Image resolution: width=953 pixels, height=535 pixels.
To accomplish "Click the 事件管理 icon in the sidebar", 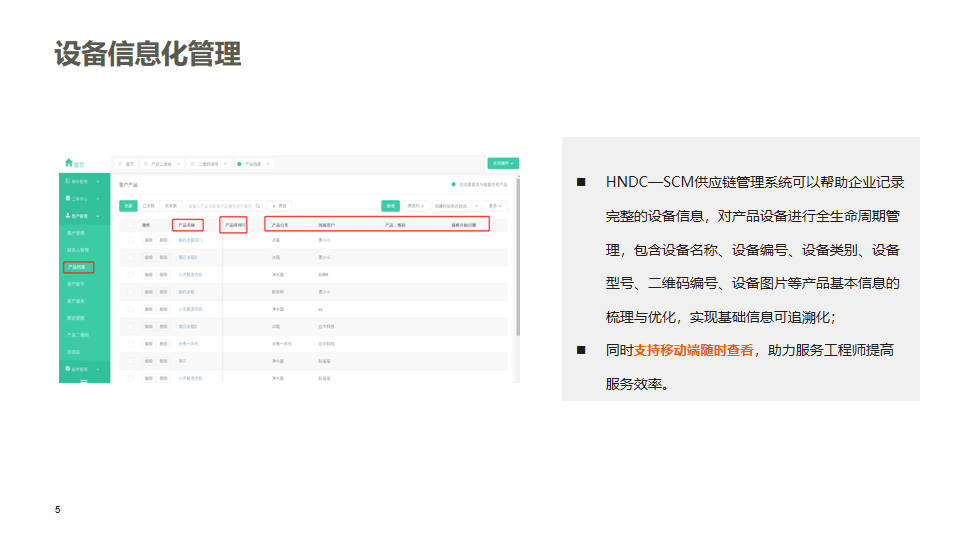I will [x=66, y=182].
